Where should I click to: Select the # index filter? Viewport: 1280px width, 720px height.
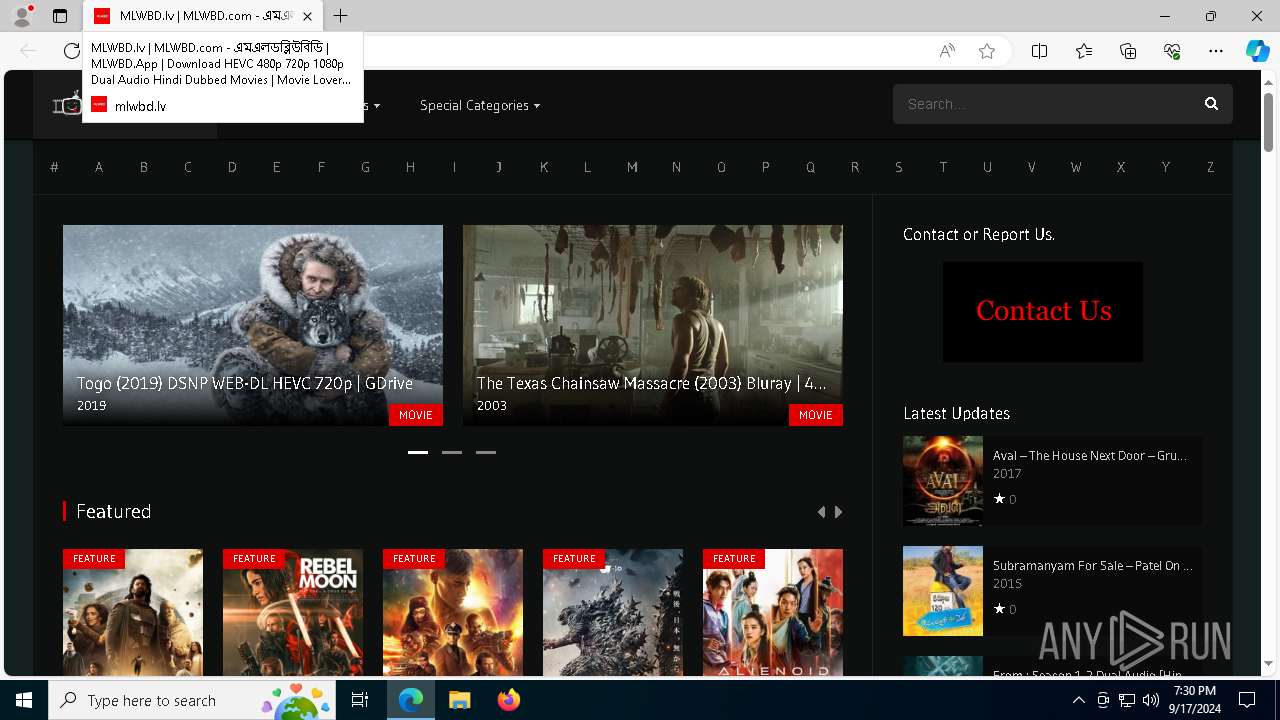[x=54, y=167]
